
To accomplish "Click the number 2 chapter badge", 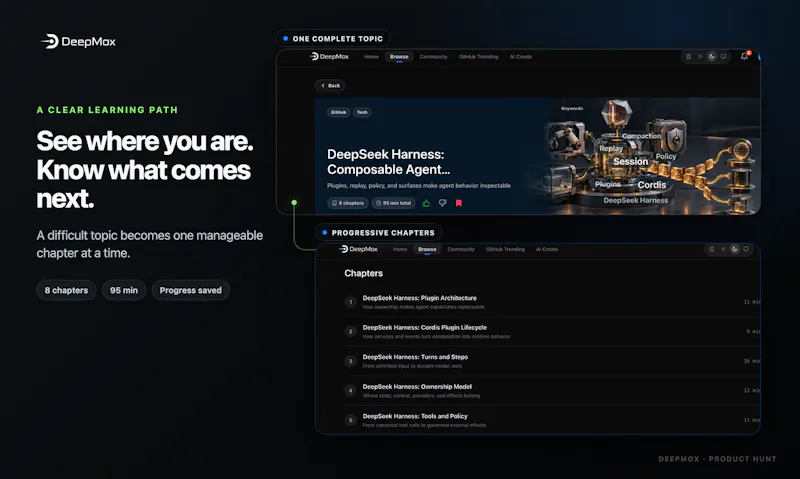I will click(351, 332).
